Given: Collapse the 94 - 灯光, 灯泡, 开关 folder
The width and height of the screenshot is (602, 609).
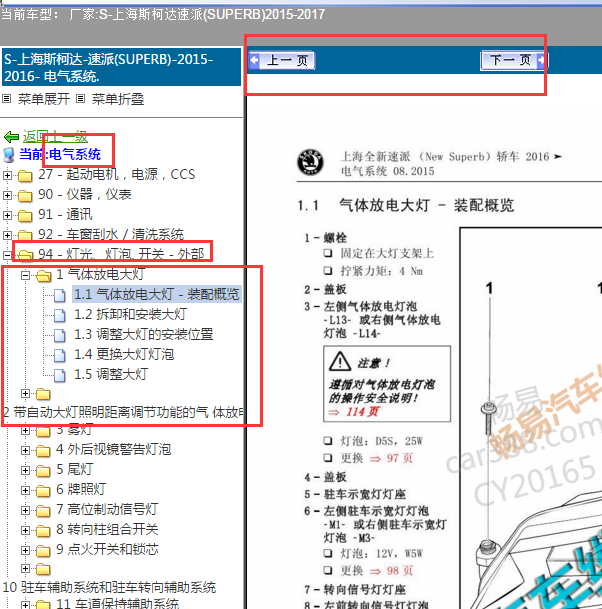Looking at the screenshot, I should (x=7, y=255).
